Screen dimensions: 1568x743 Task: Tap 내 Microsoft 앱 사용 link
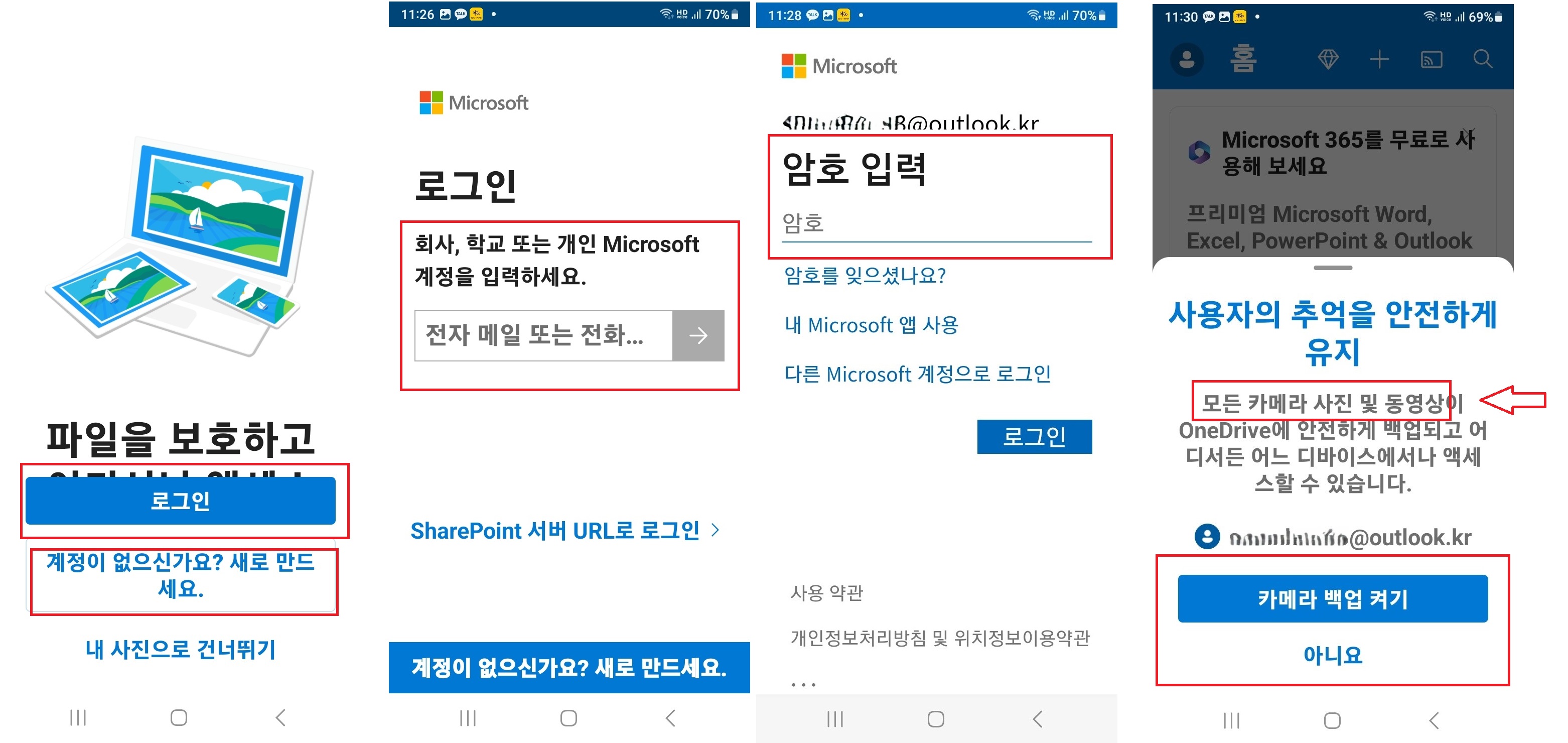(x=871, y=325)
